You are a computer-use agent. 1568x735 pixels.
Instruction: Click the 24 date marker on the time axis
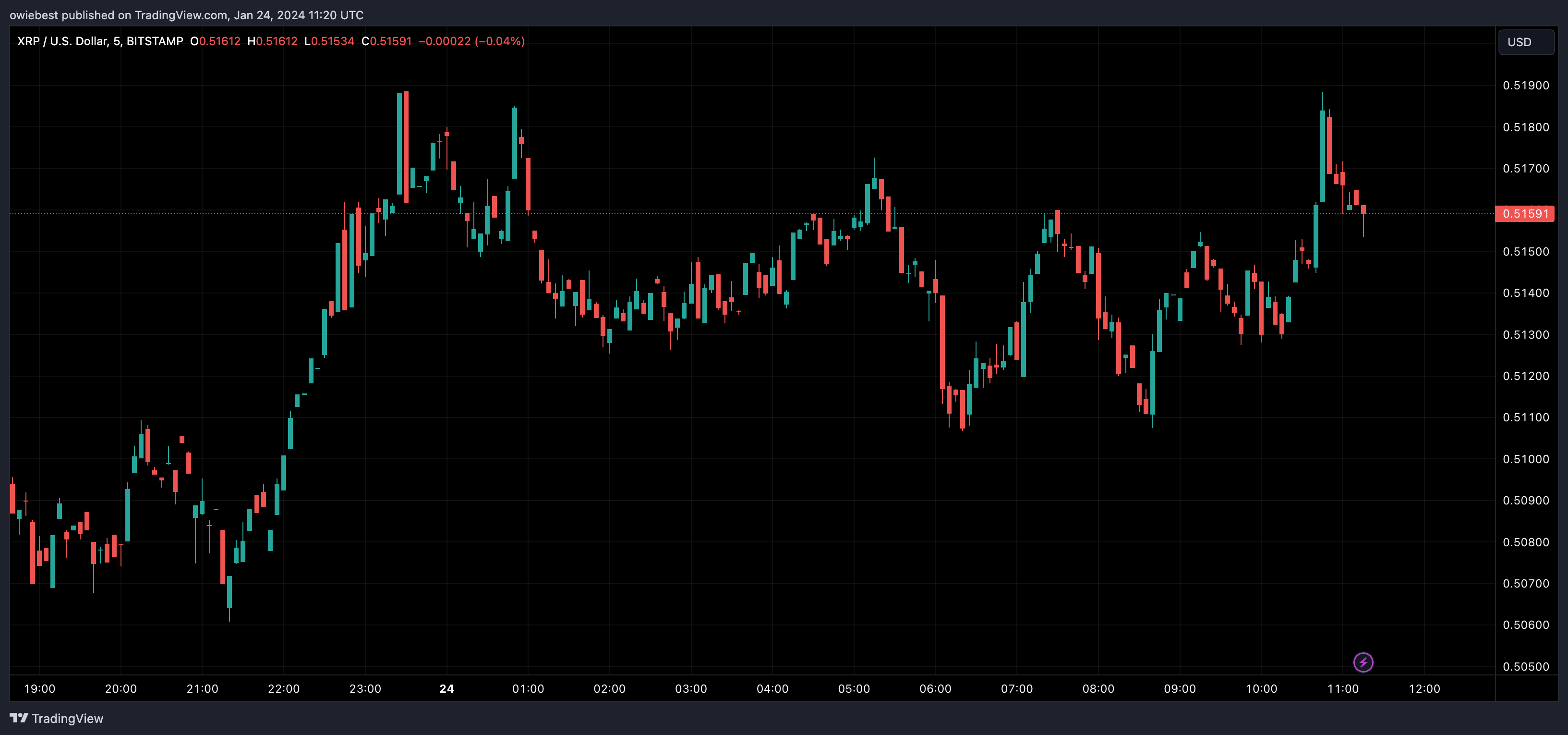tap(446, 689)
